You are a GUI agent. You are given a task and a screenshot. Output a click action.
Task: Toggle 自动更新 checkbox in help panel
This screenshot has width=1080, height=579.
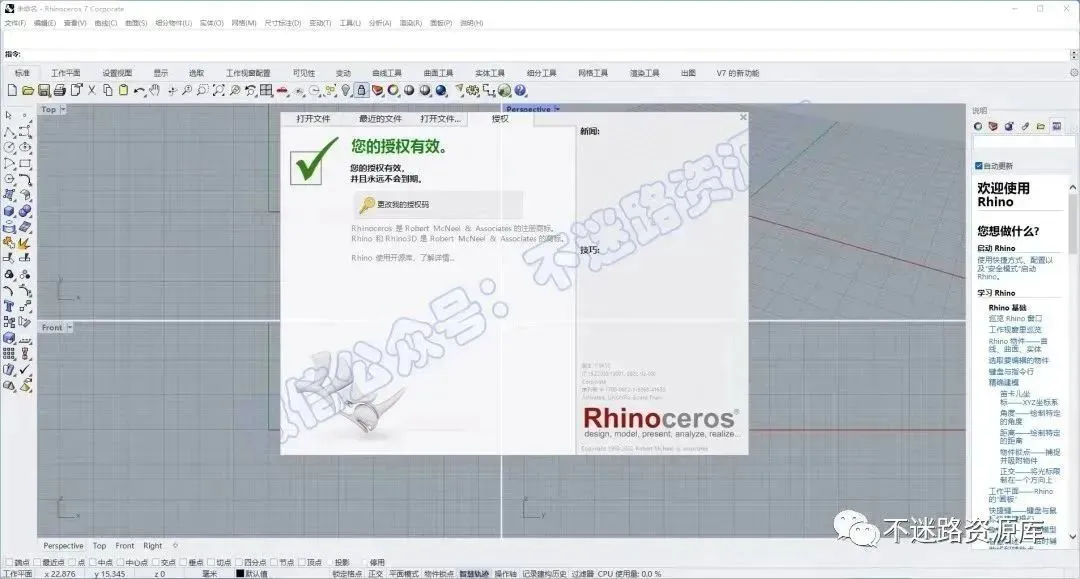[979, 166]
